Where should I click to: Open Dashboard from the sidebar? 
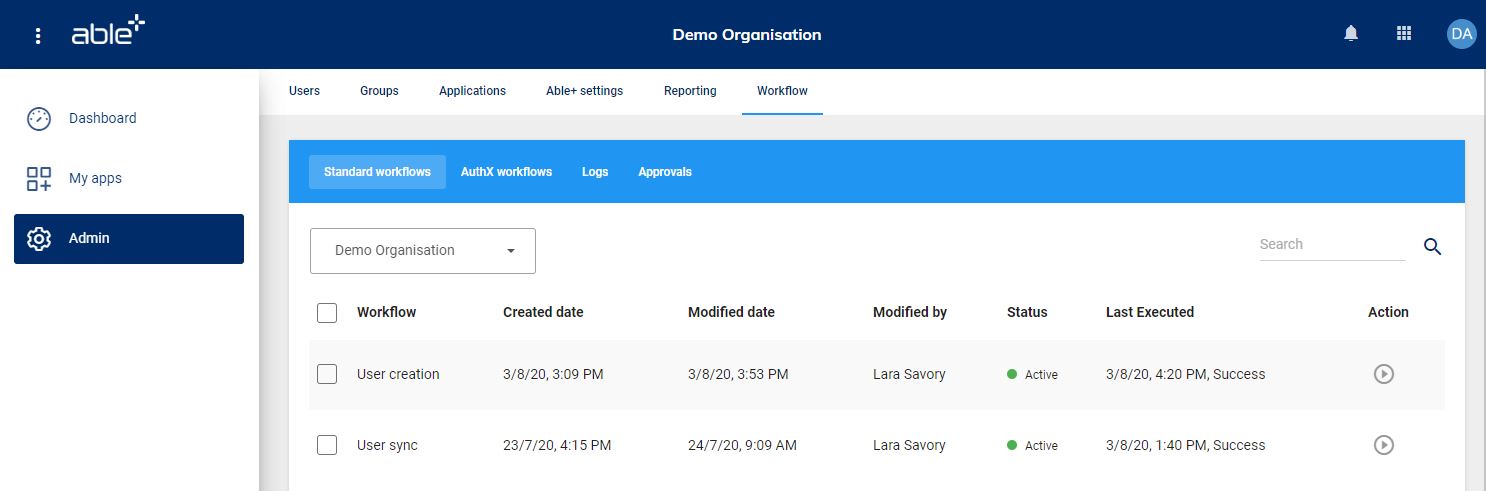pyautogui.click(x=102, y=118)
